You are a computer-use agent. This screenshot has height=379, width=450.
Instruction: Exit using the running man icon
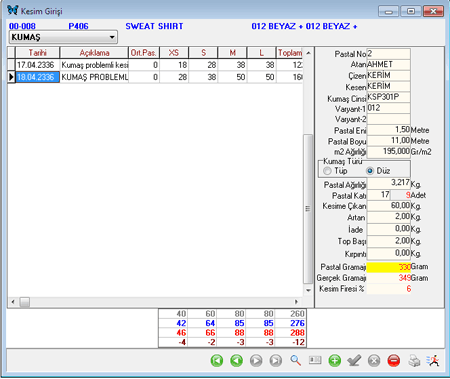(x=433, y=361)
